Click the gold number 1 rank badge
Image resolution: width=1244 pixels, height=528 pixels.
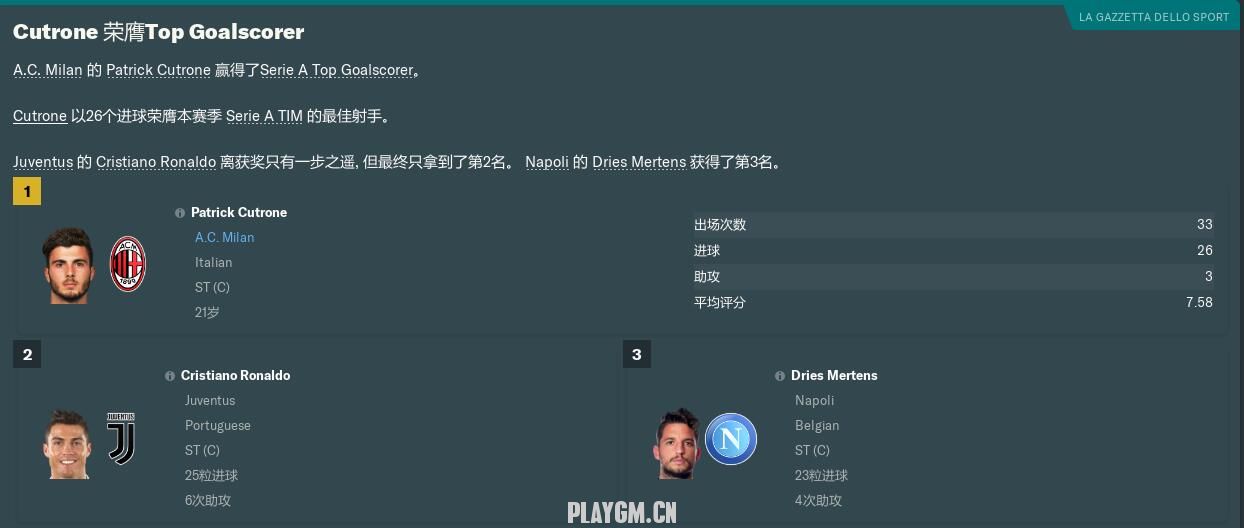pyautogui.click(x=27, y=191)
